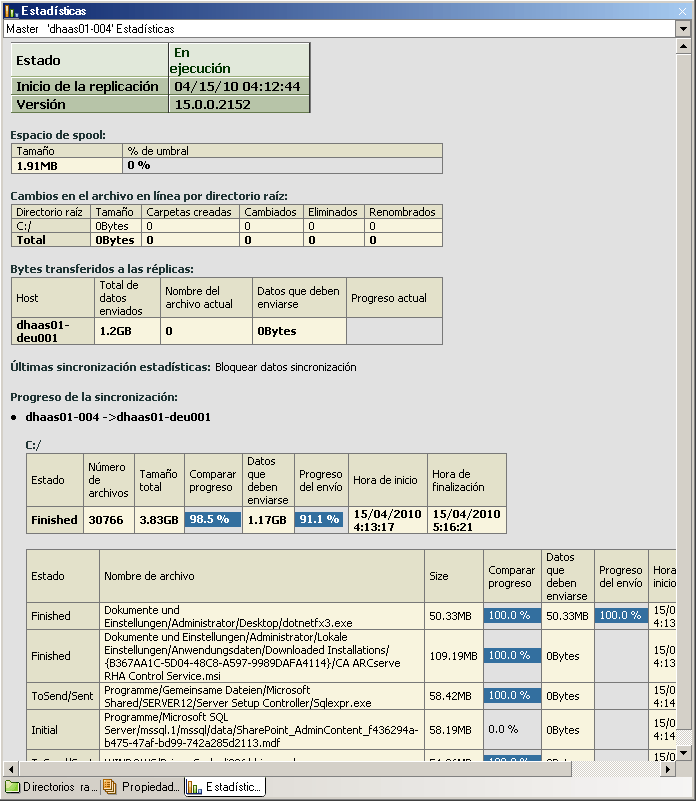Viewport: 696px width, 801px height.
Task: Click 'Bloquear datos sincronización' text
Action: pos(286,367)
